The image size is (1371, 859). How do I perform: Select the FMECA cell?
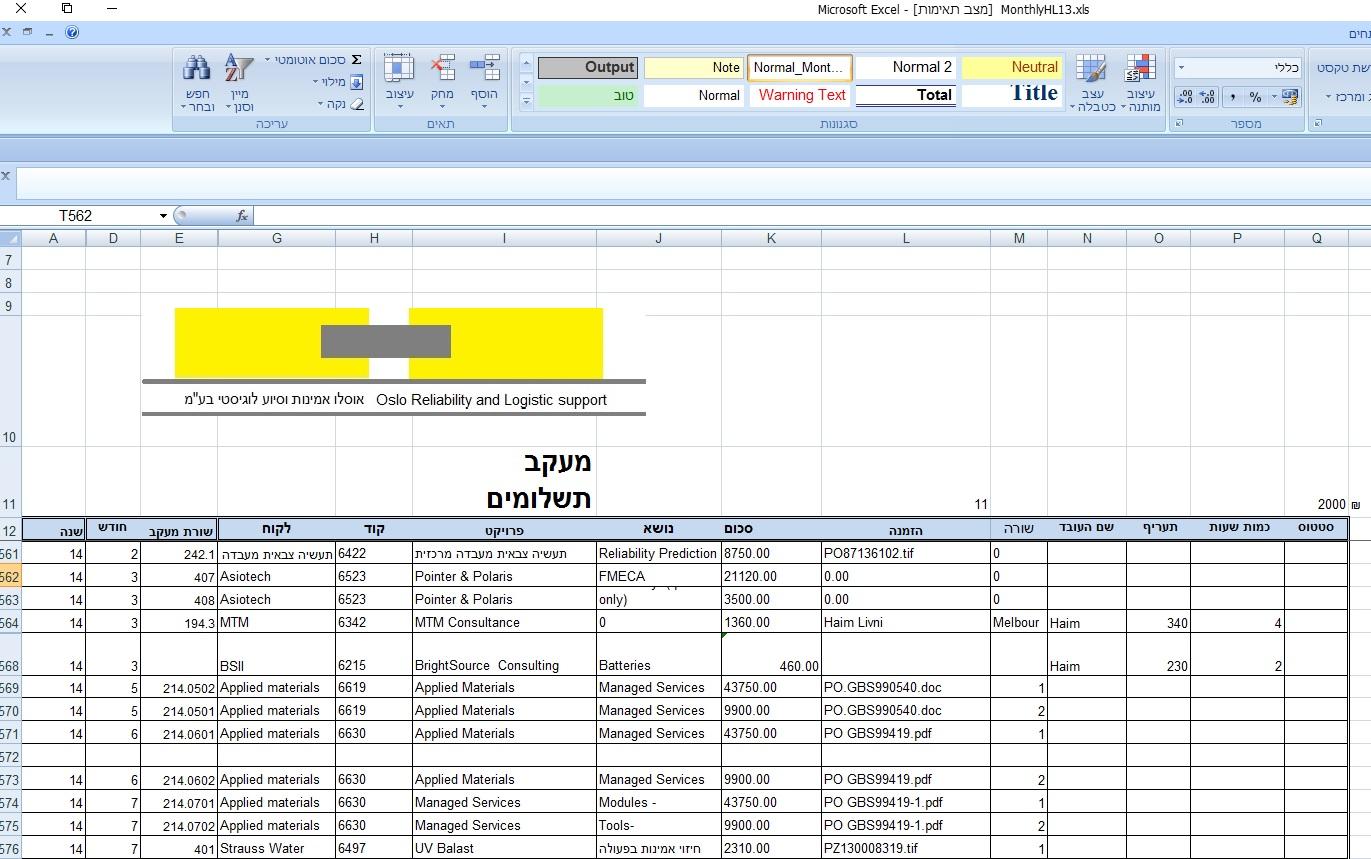(659, 576)
